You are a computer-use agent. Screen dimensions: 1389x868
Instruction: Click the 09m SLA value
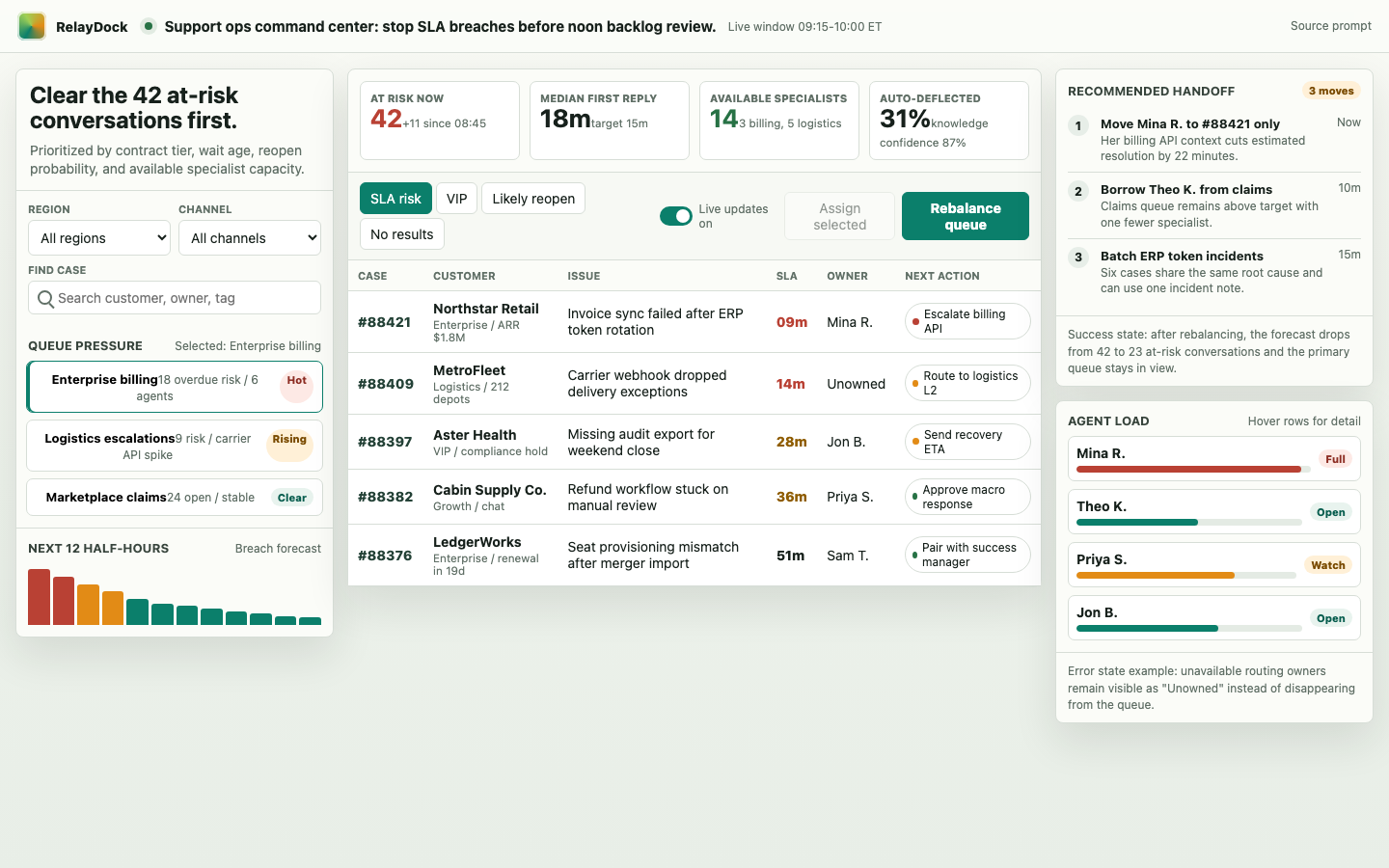tap(792, 322)
